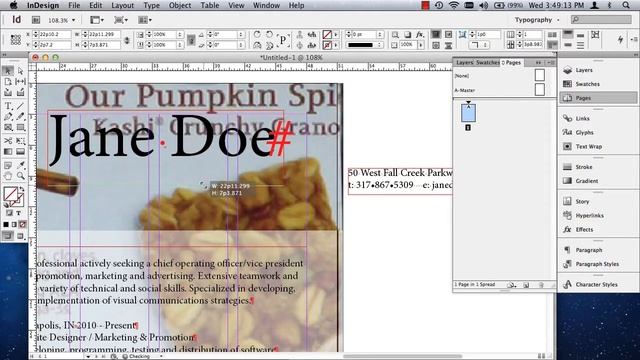Select the Zoom tool
The image size is (640, 360).
coord(20,176)
